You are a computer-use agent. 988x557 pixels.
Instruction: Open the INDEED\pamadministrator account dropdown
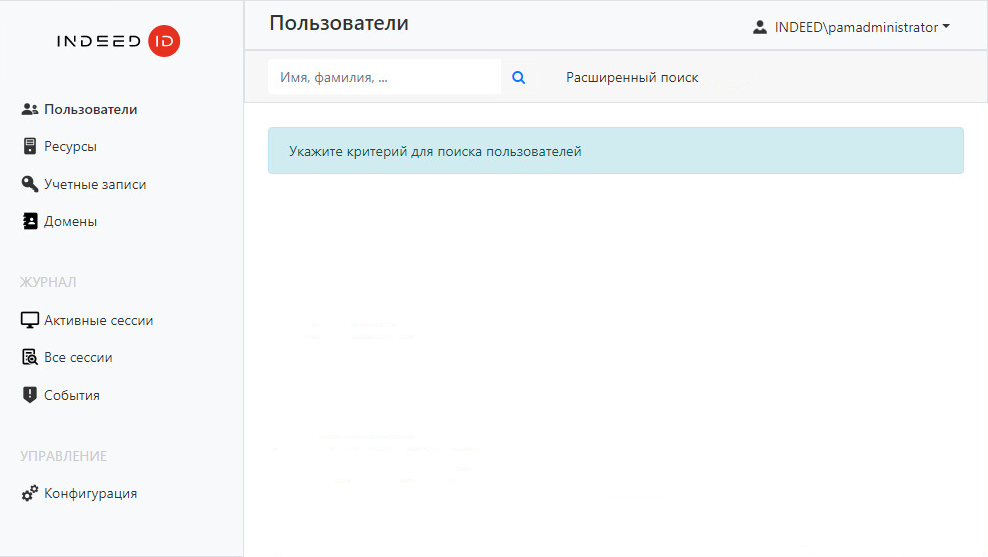pyautogui.click(x=855, y=27)
